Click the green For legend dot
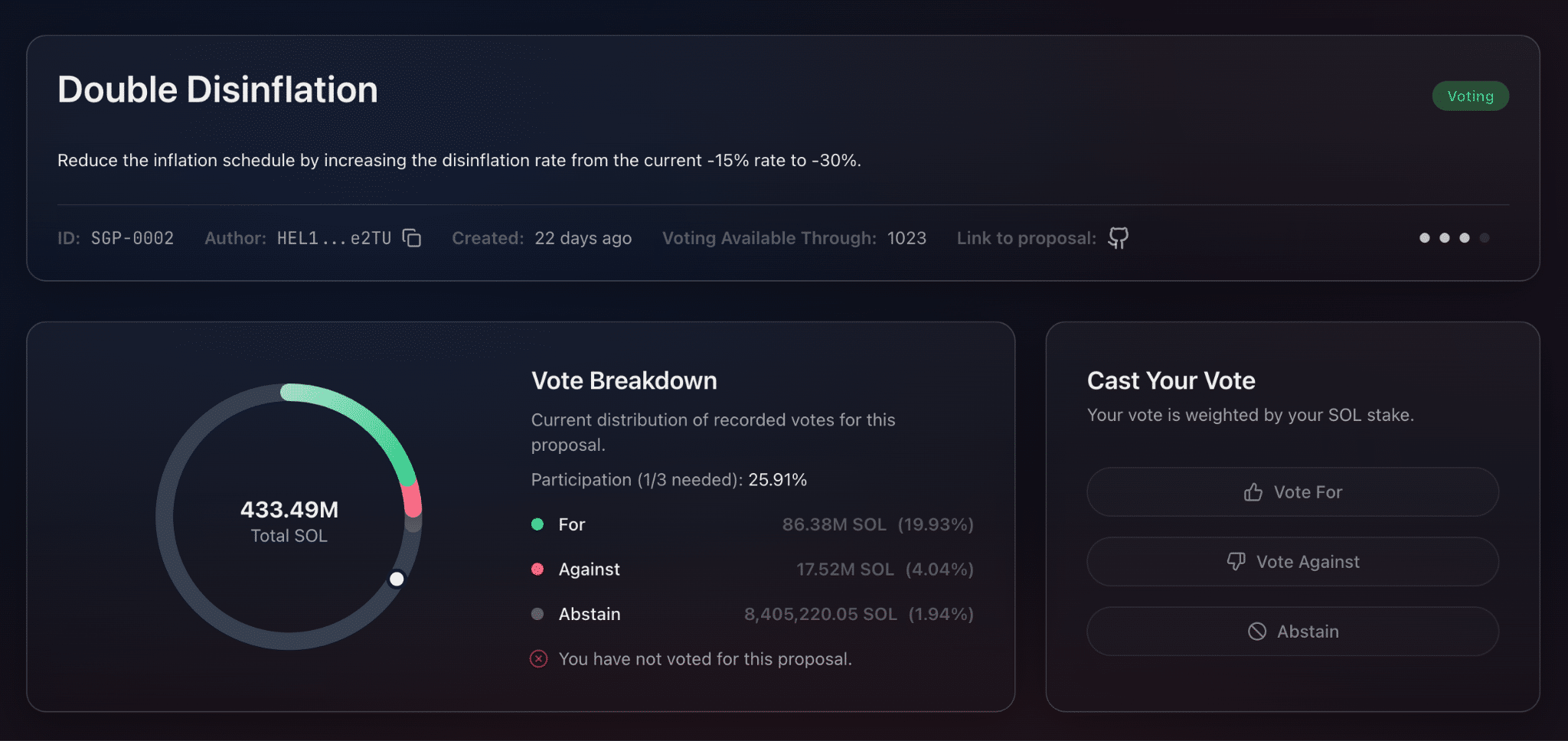The width and height of the screenshot is (1568, 741). pyautogui.click(x=537, y=524)
